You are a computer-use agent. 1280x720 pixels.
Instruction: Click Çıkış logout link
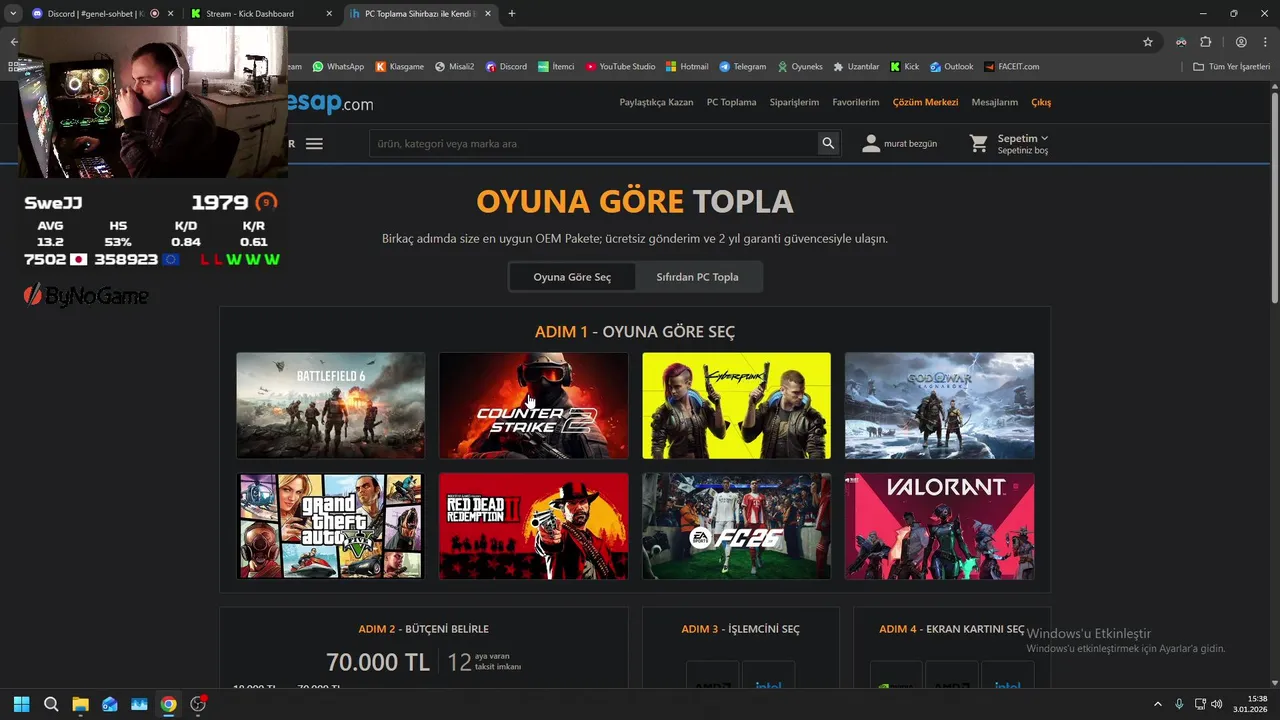click(1041, 102)
